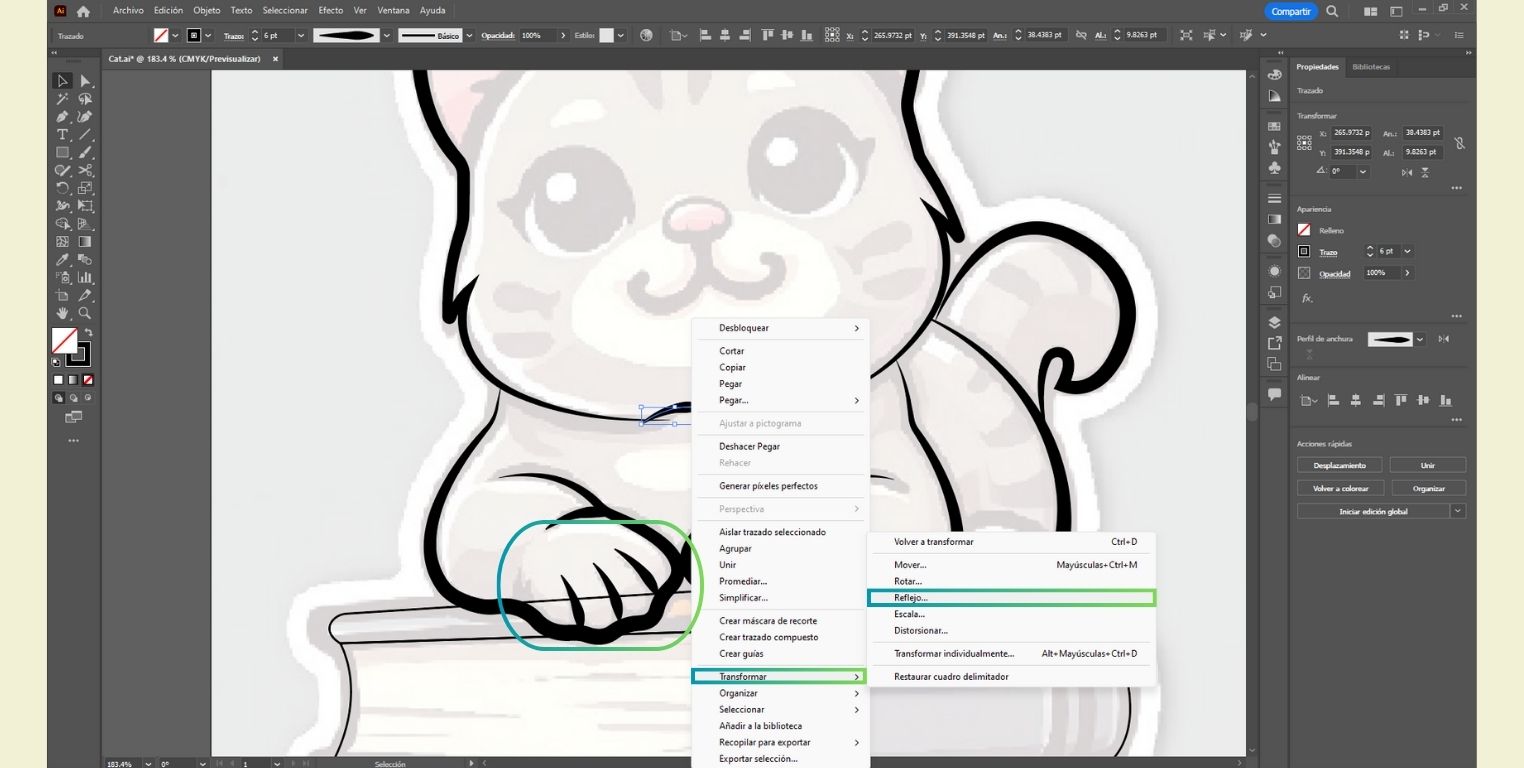
Task: Select the Line Segment tool
Action: click(x=86, y=135)
